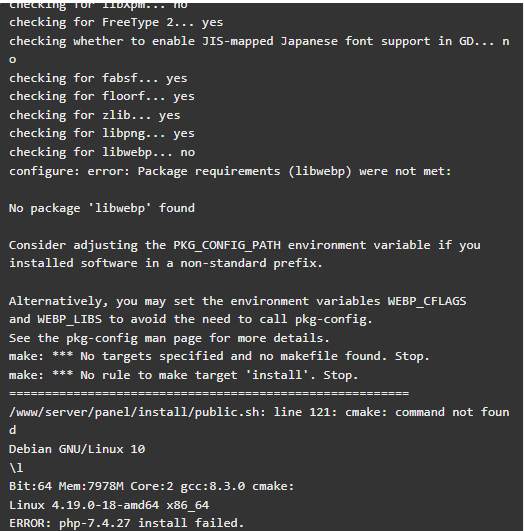
Task: Click the 'checking for libpng... yes' line
Action: [102, 134]
